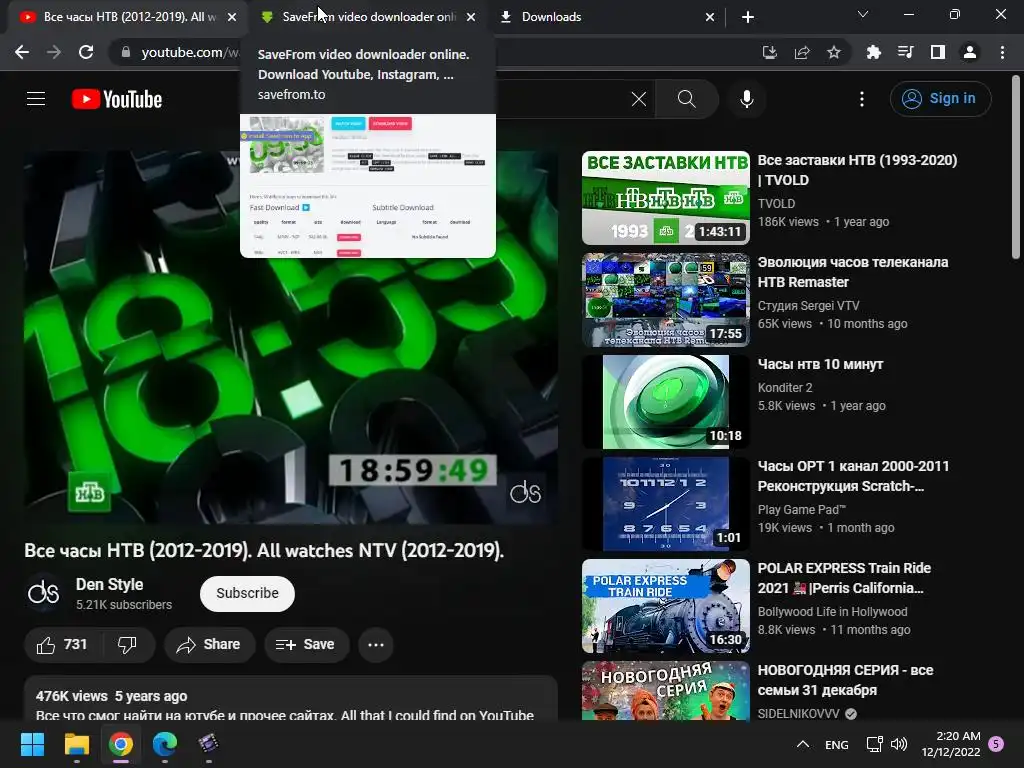Open the tab search chevron in title bar
The width and height of the screenshot is (1024, 768).
[x=863, y=14]
